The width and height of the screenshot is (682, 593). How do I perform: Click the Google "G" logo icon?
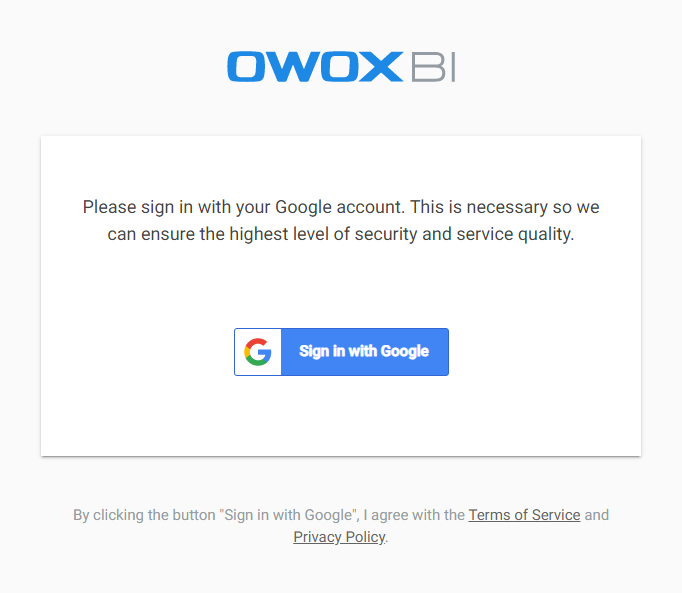point(258,352)
